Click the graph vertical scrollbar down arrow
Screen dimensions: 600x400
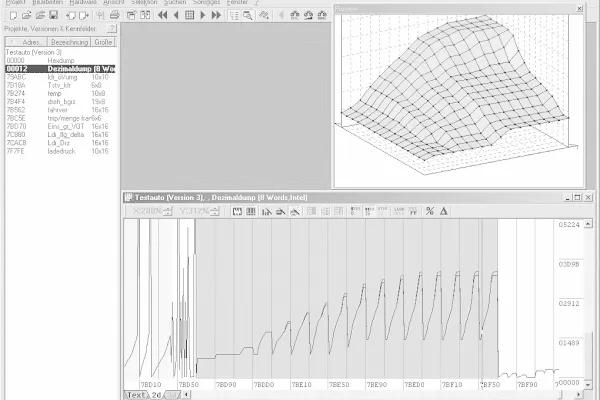tap(589, 384)
